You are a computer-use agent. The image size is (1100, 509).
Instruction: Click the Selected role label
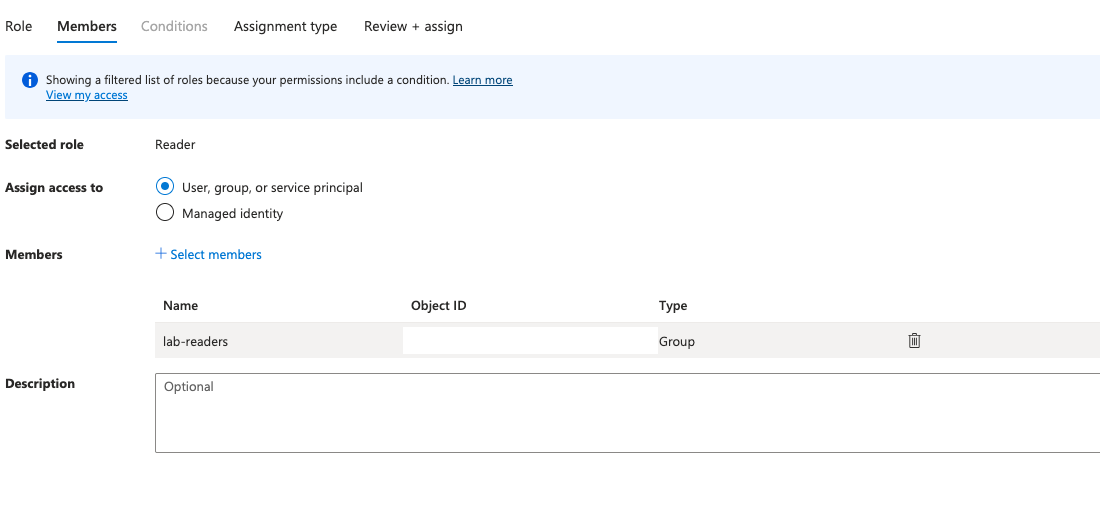pyautogui.click(x=44, y=144)
